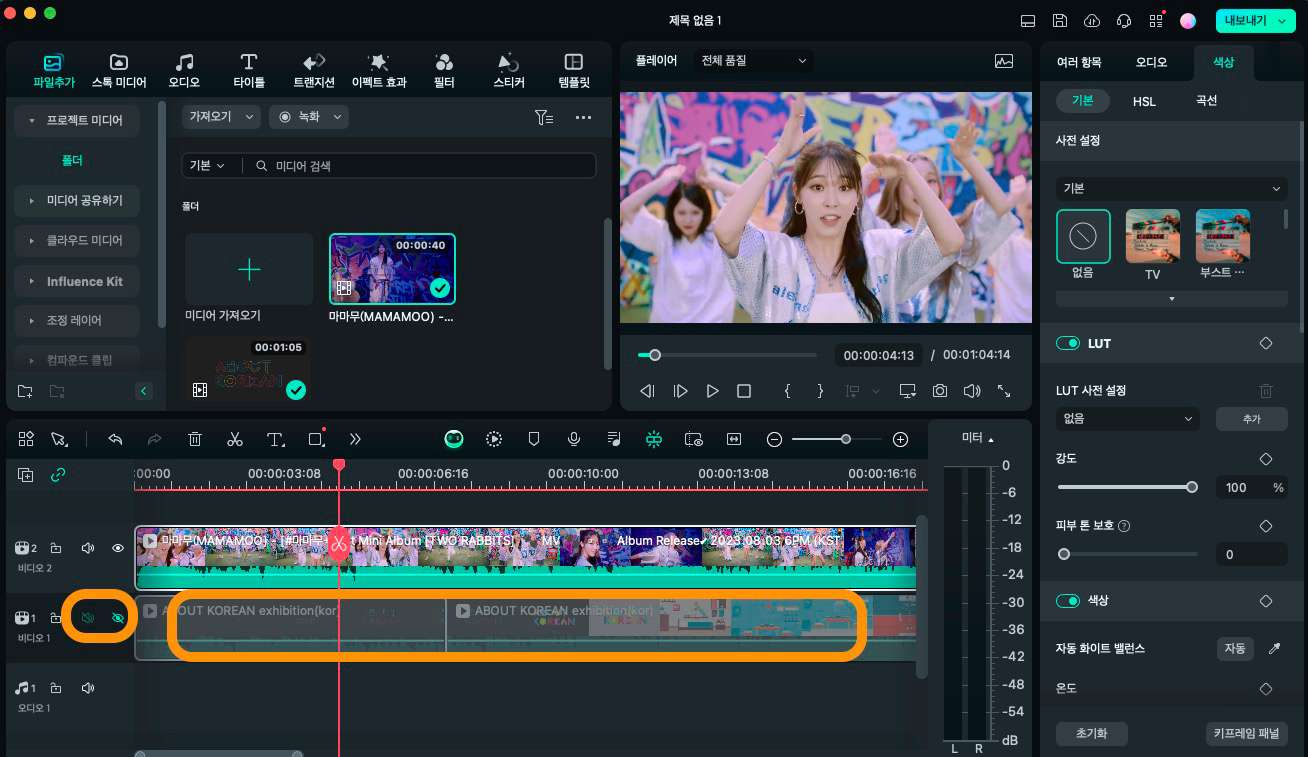Toggle hidden eye on 비디오 1 track
This screenshot has height=757, width=1308.
[x=118, y=618]
